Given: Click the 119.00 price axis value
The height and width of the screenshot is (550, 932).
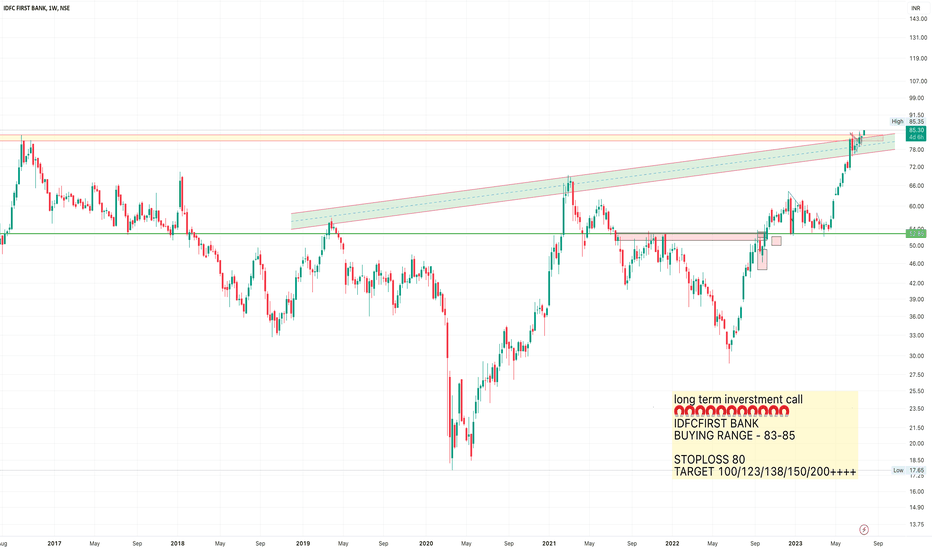Looking at the screenshot, I should click(x=918, y=58).
